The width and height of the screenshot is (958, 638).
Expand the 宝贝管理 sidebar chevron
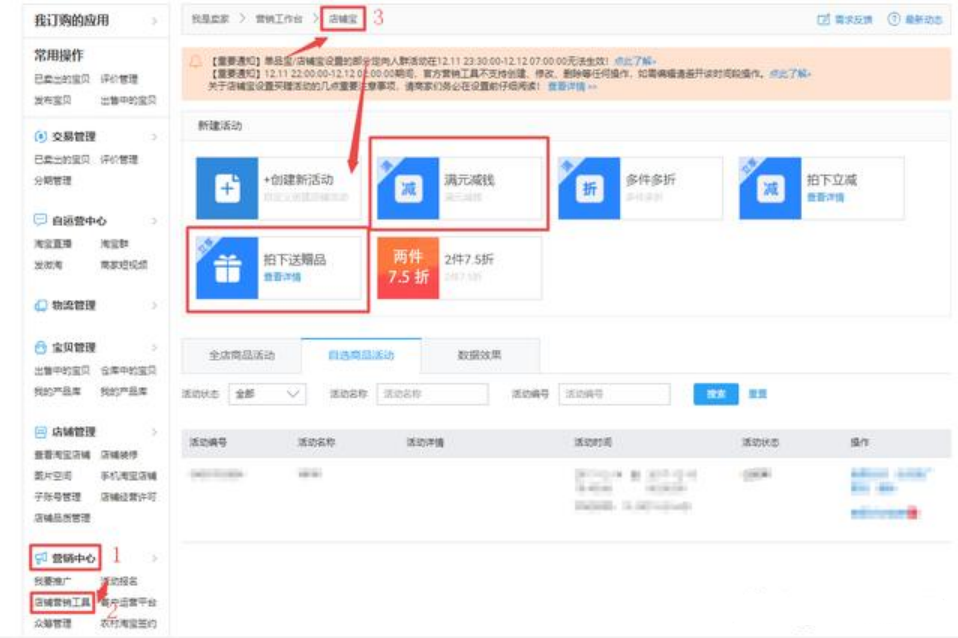(x=154, y=347)
